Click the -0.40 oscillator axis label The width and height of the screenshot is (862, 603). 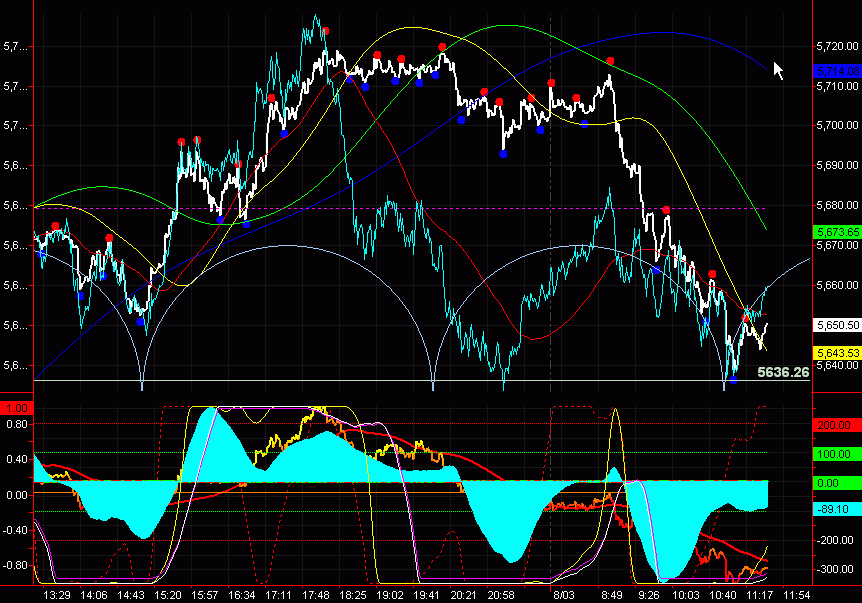click(x=15, y=530)
